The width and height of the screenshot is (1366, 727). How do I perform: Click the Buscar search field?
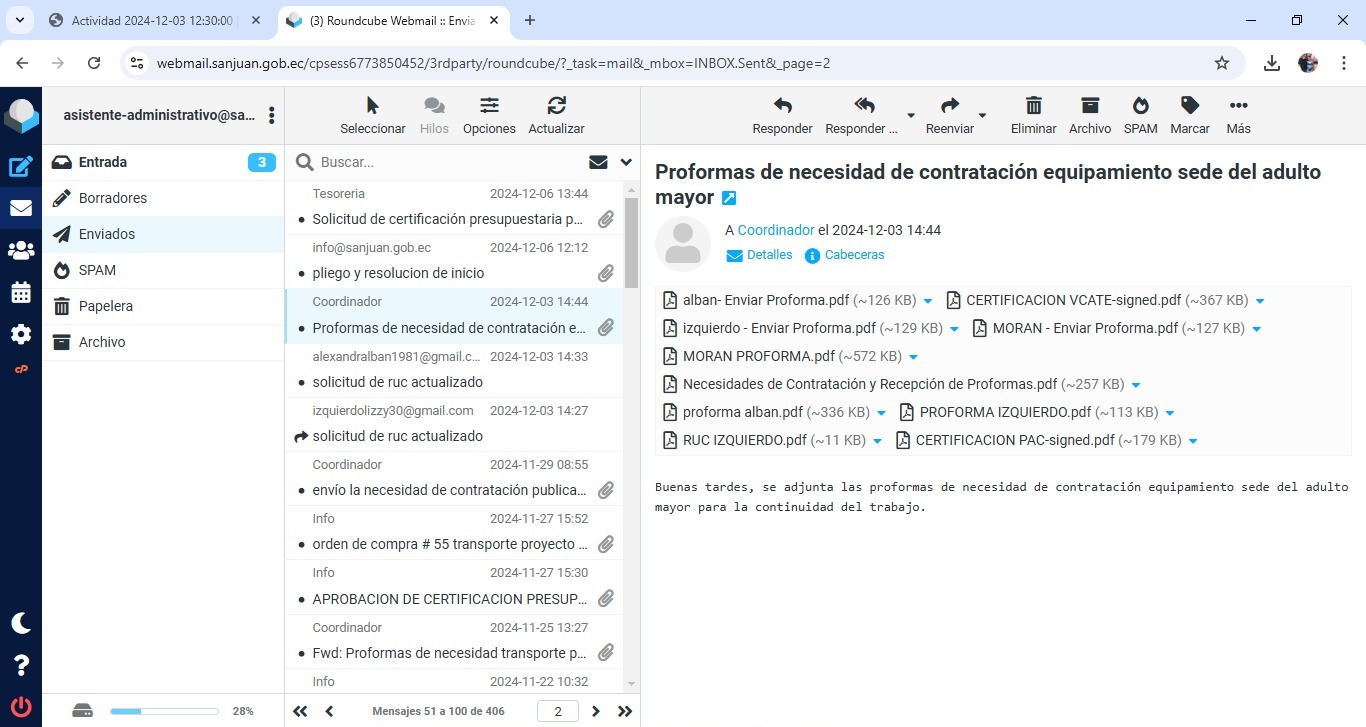point(450,162)
